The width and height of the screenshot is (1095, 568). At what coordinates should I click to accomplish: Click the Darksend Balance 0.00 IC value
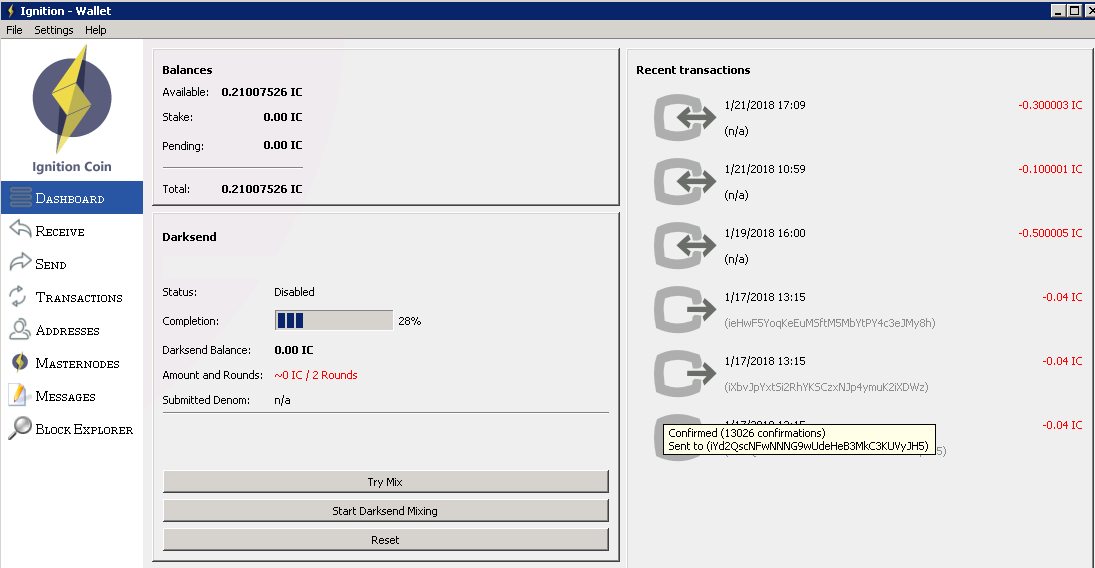(x=293, y=350)
